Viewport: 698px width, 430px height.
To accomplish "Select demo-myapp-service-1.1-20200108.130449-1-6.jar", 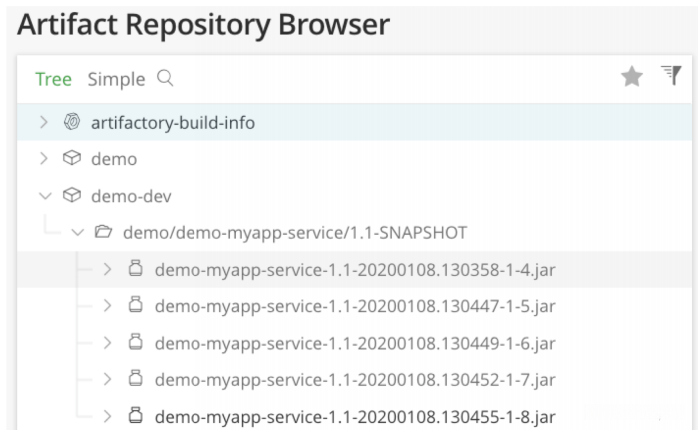I will [354, 342].
